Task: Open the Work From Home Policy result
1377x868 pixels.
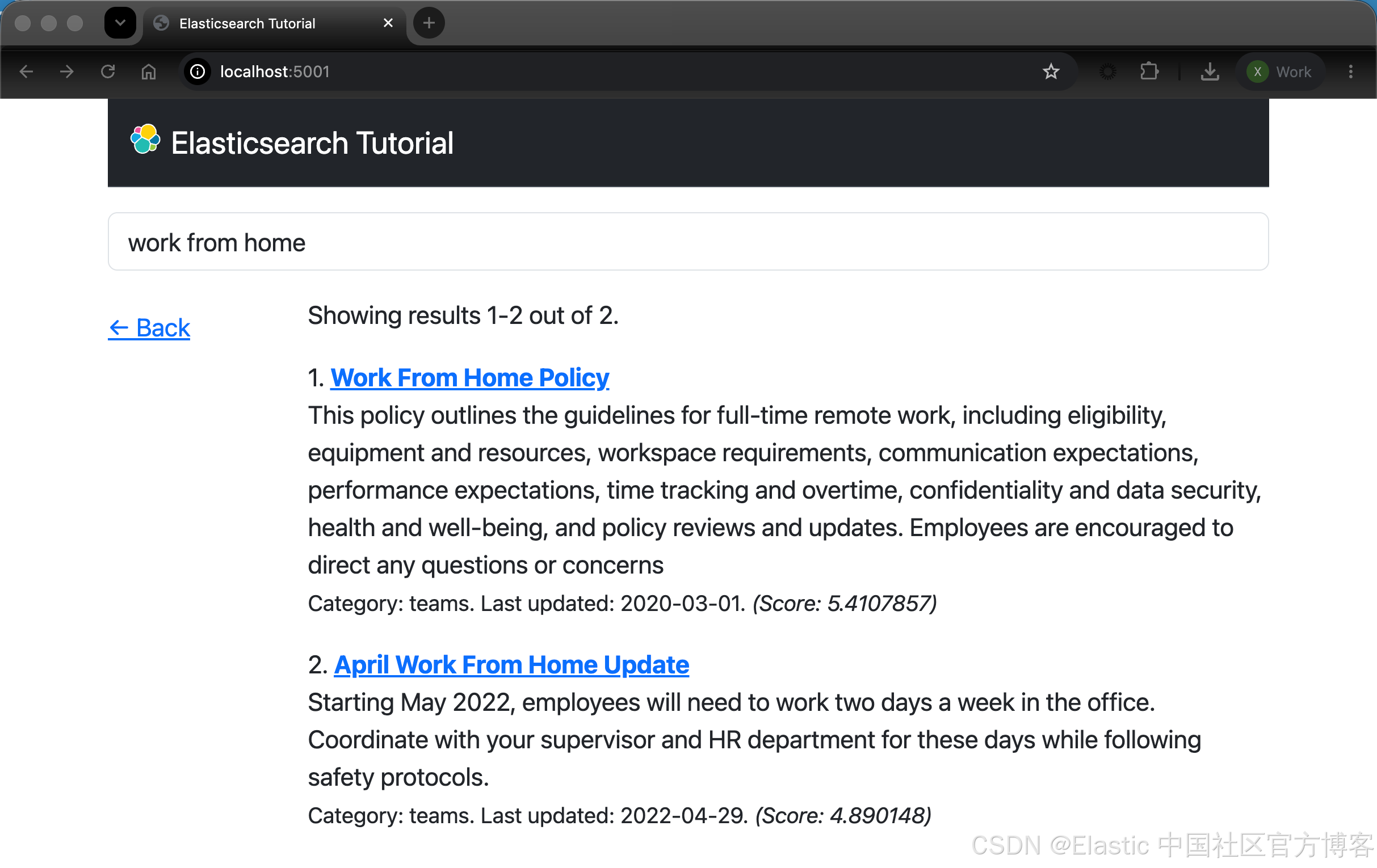Action: [470, 378]
